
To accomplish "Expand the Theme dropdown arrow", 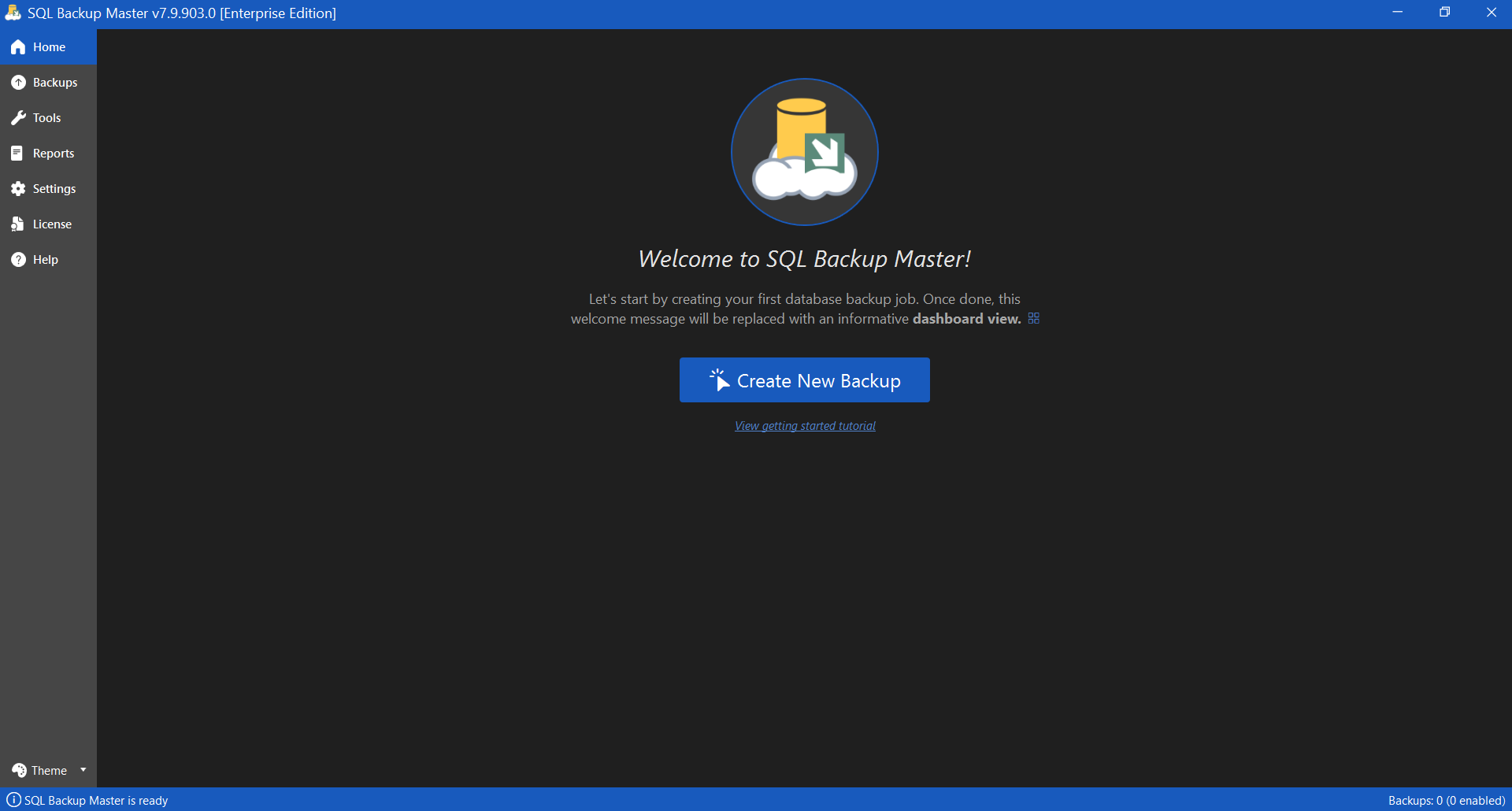I will pyautogui.click(x=83, y=770).
